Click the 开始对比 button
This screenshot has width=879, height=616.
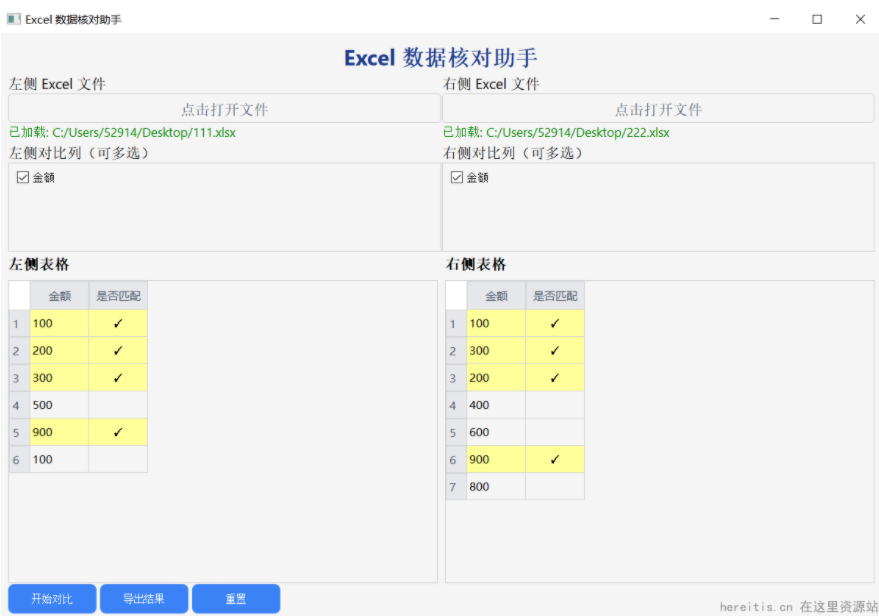pyautogui.click(x=52, y=599)
